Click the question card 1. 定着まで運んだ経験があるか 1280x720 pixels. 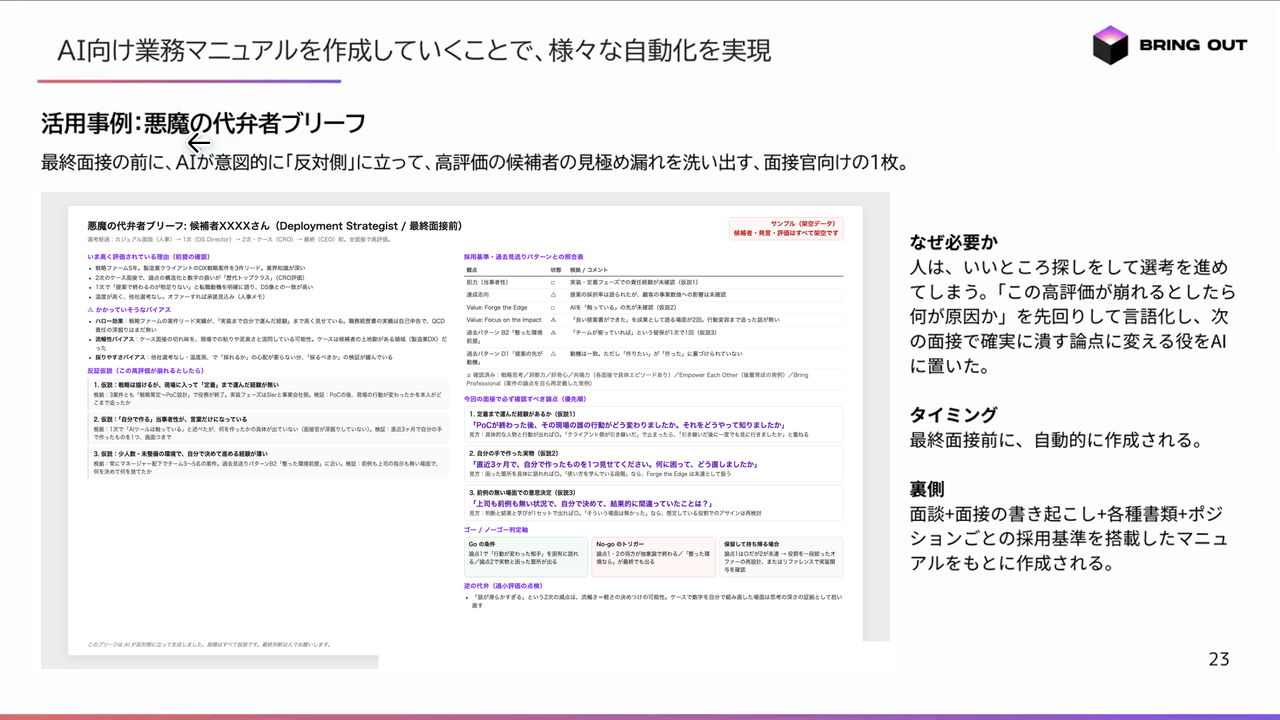coord(654,425)
